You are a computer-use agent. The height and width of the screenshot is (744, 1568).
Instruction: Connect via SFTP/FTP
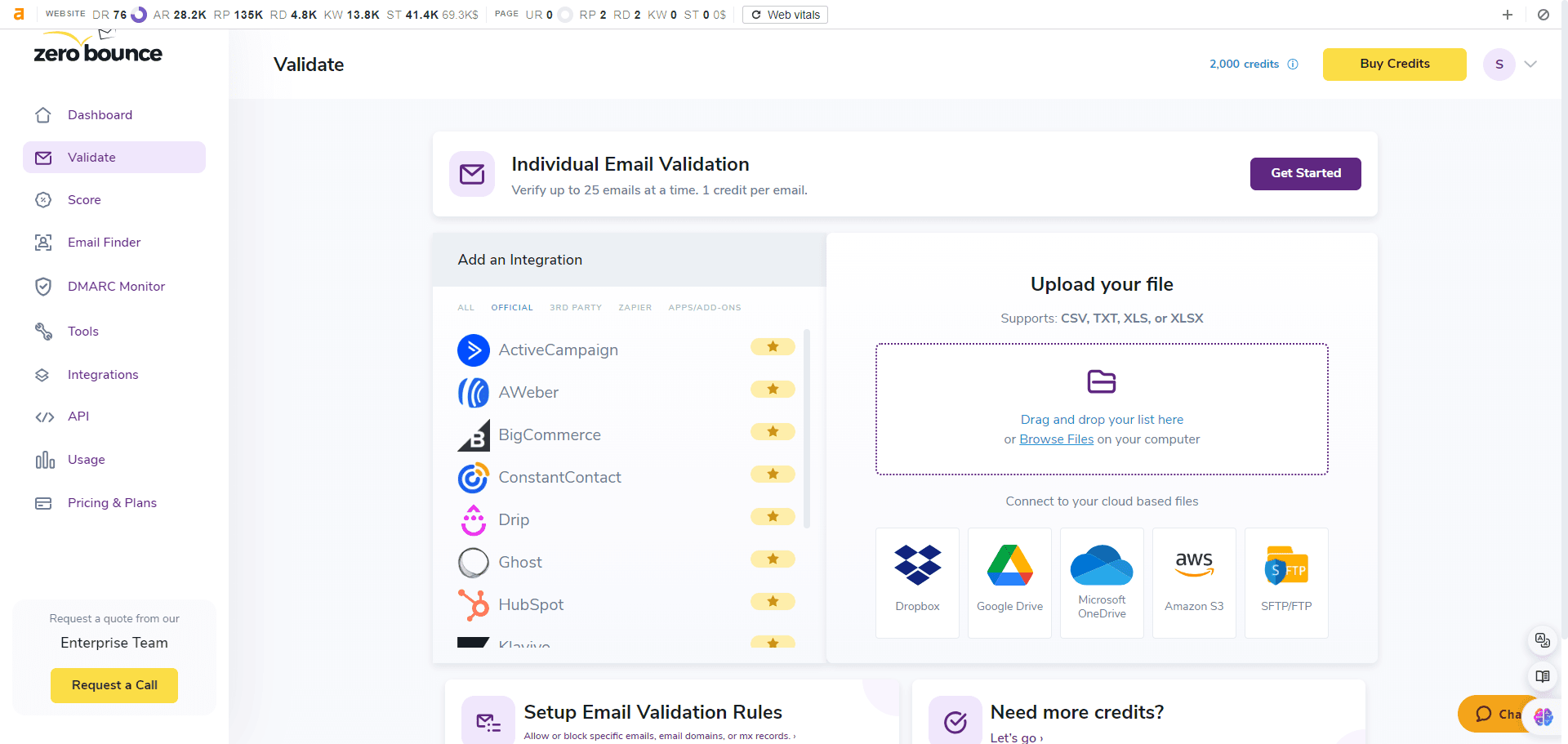click(1286, 582)
